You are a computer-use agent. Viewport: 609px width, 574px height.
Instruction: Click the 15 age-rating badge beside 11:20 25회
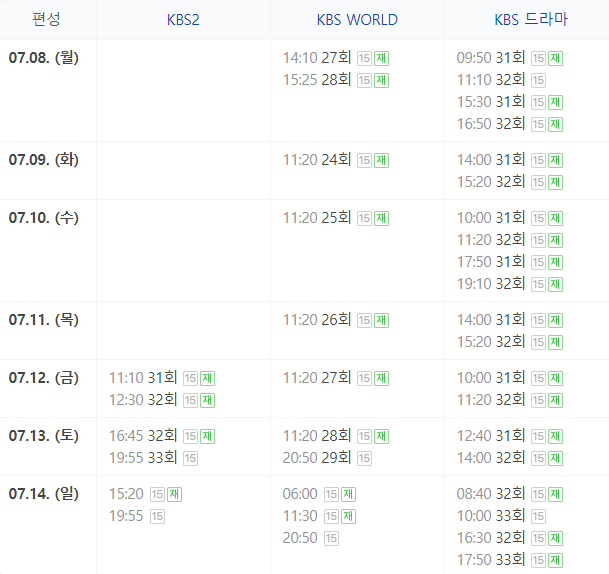coord(364,219)
